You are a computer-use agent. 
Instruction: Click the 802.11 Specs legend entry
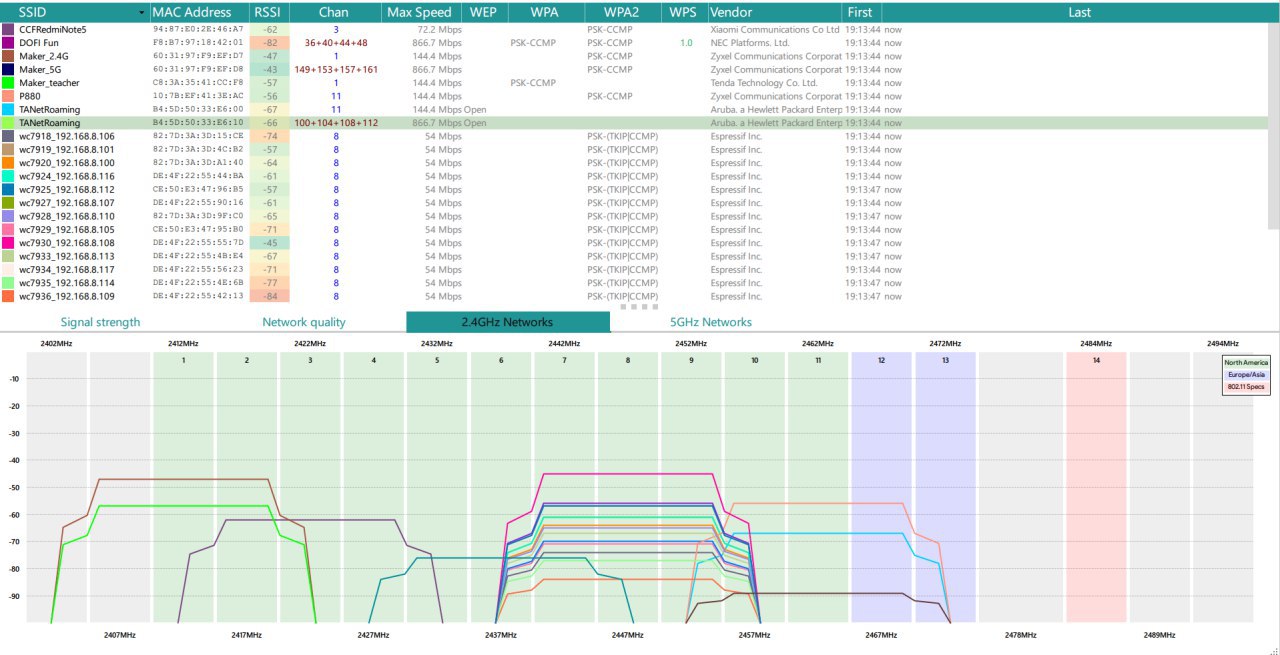tap(1246, 386)
